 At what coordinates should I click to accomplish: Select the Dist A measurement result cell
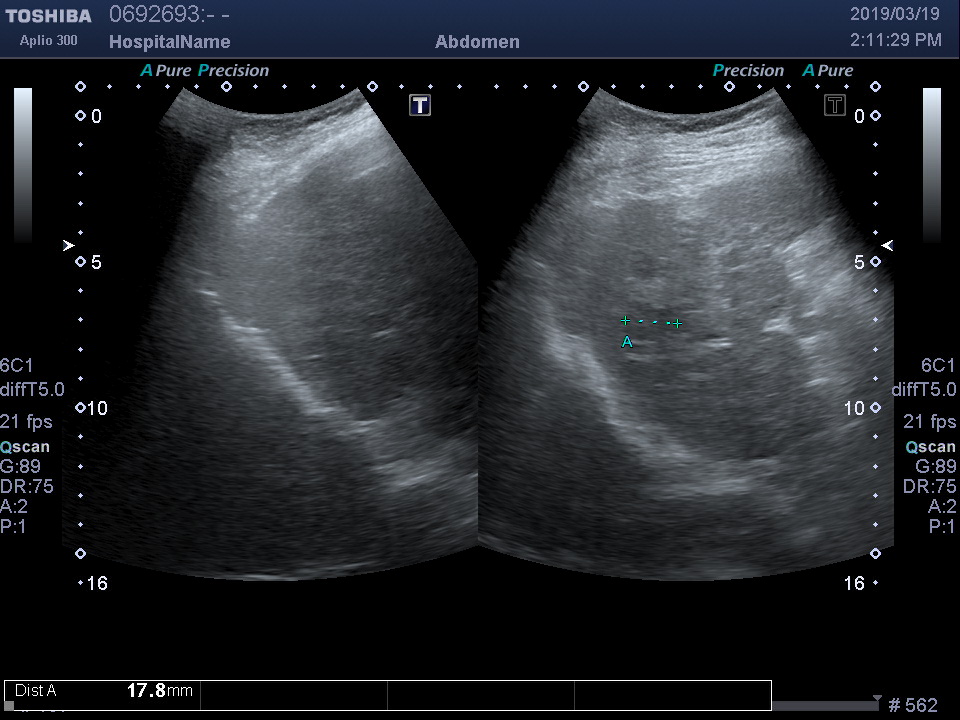coord(103,691)
